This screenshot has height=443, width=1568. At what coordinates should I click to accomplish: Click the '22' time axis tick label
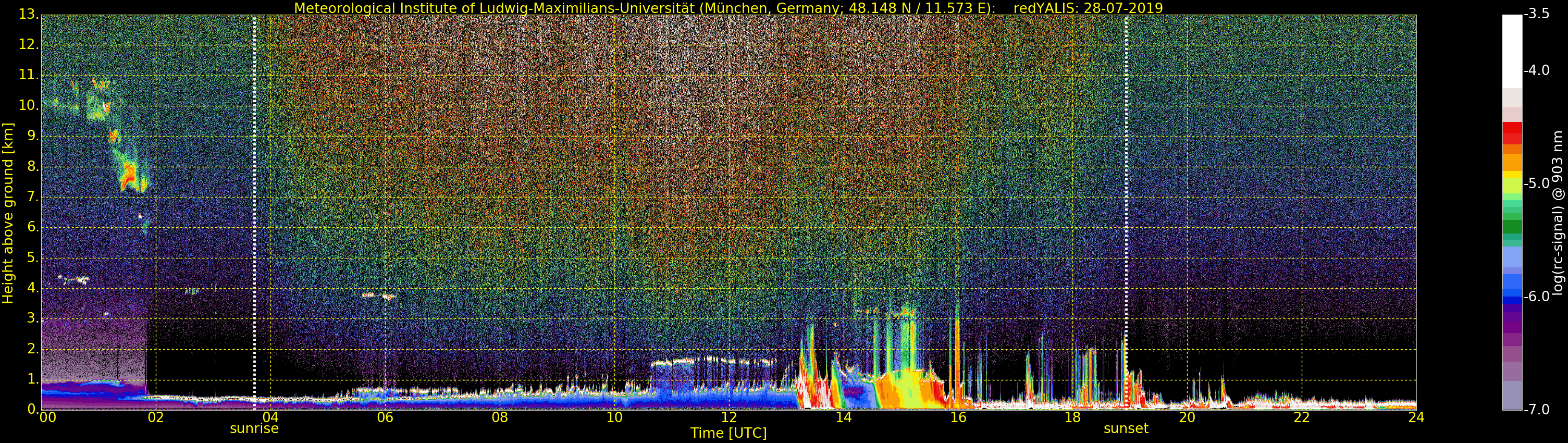(1301, 417)
